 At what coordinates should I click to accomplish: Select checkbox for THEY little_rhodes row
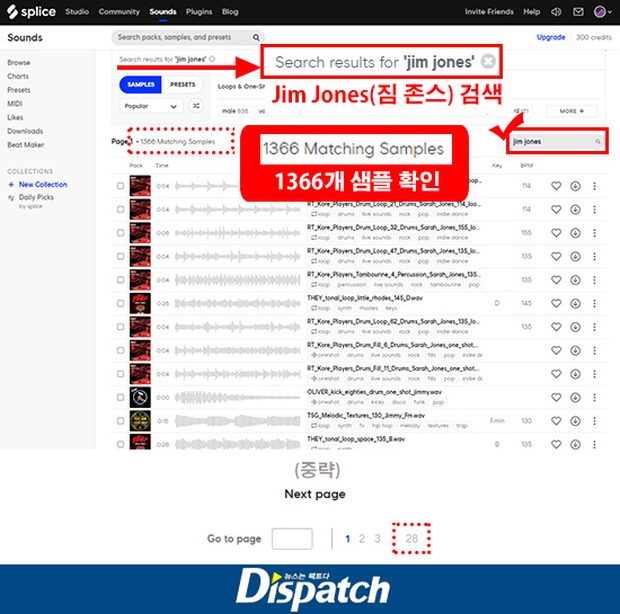121,303
